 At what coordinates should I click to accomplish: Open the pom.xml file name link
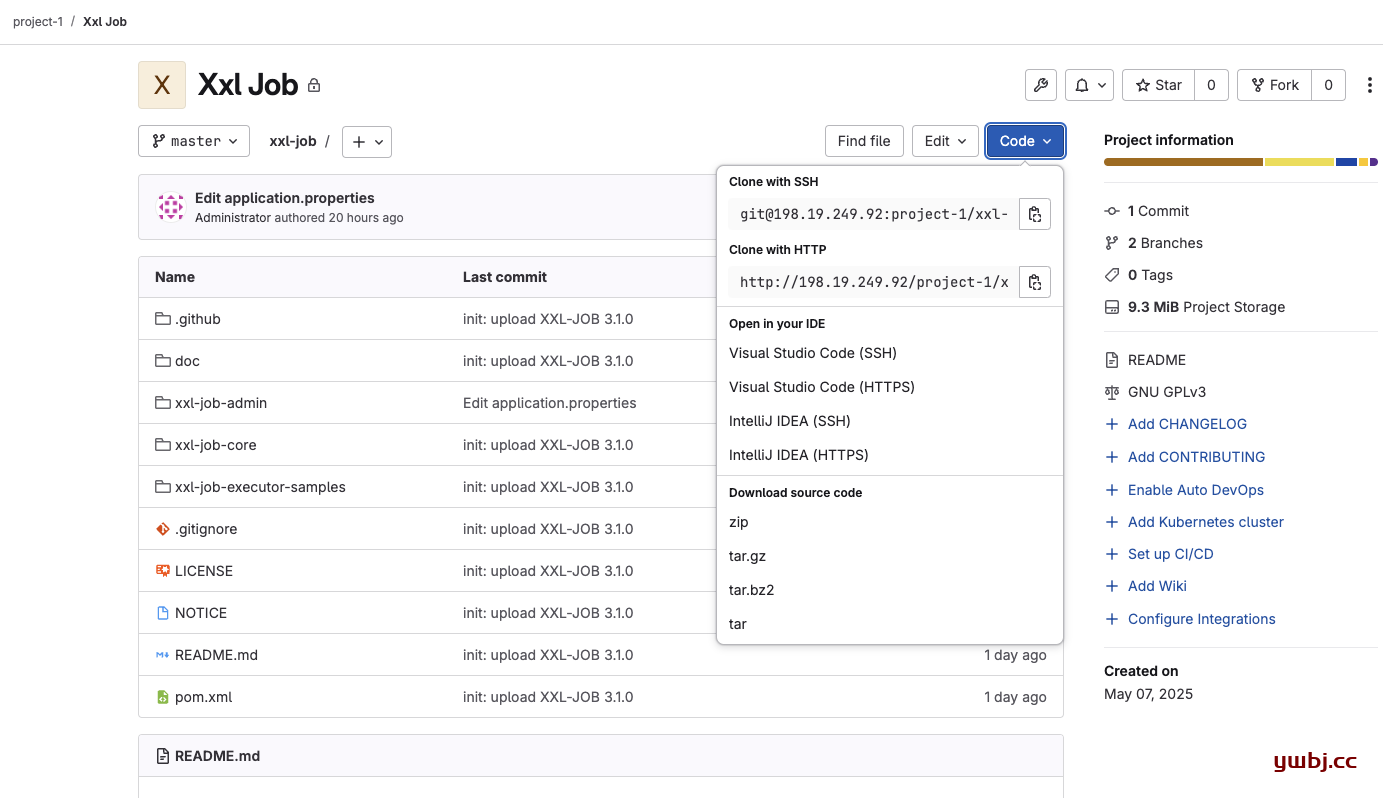[203, 697]
